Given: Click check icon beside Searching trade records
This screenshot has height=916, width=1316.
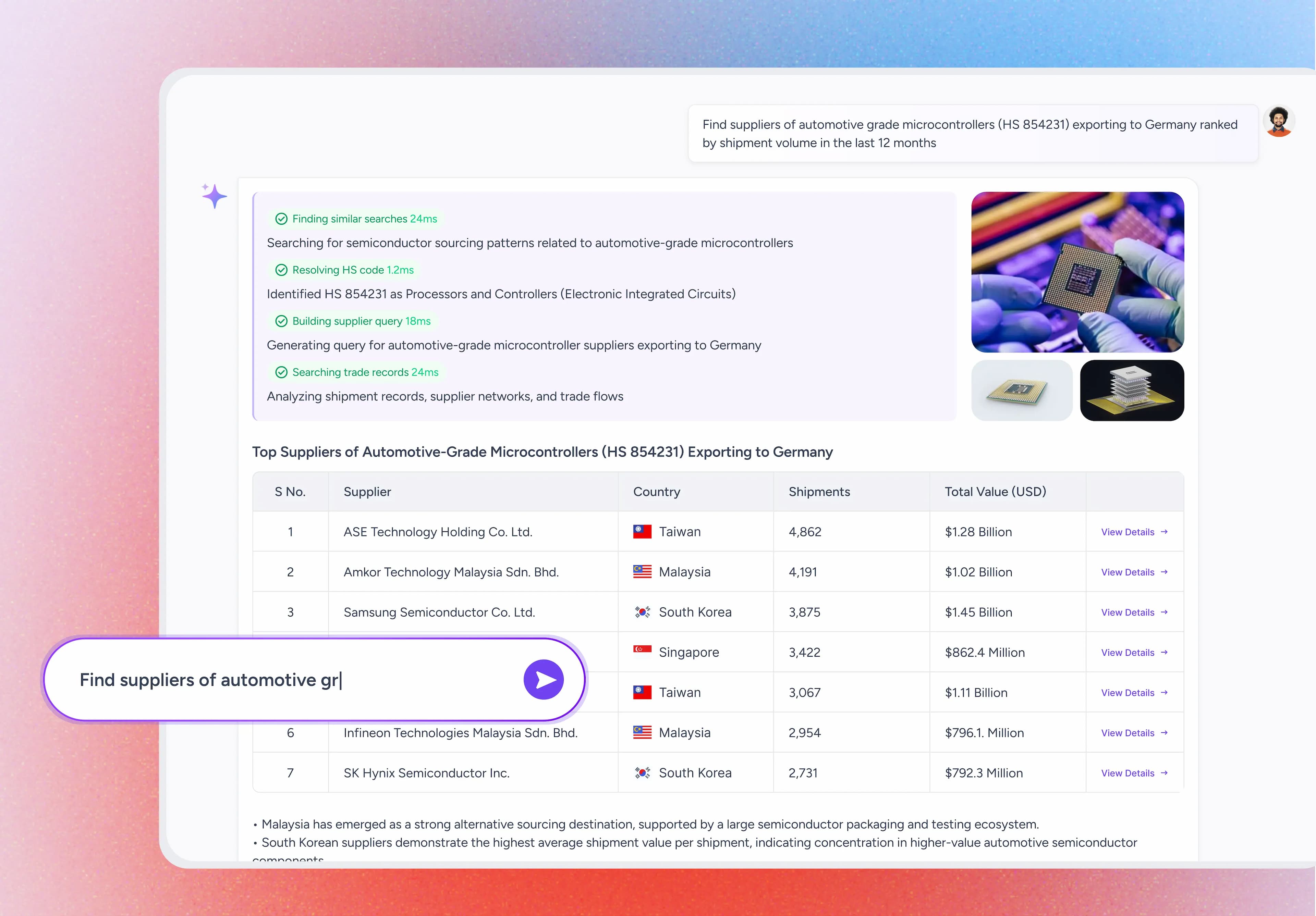Looking at the screenshot, I should [281, 372].
